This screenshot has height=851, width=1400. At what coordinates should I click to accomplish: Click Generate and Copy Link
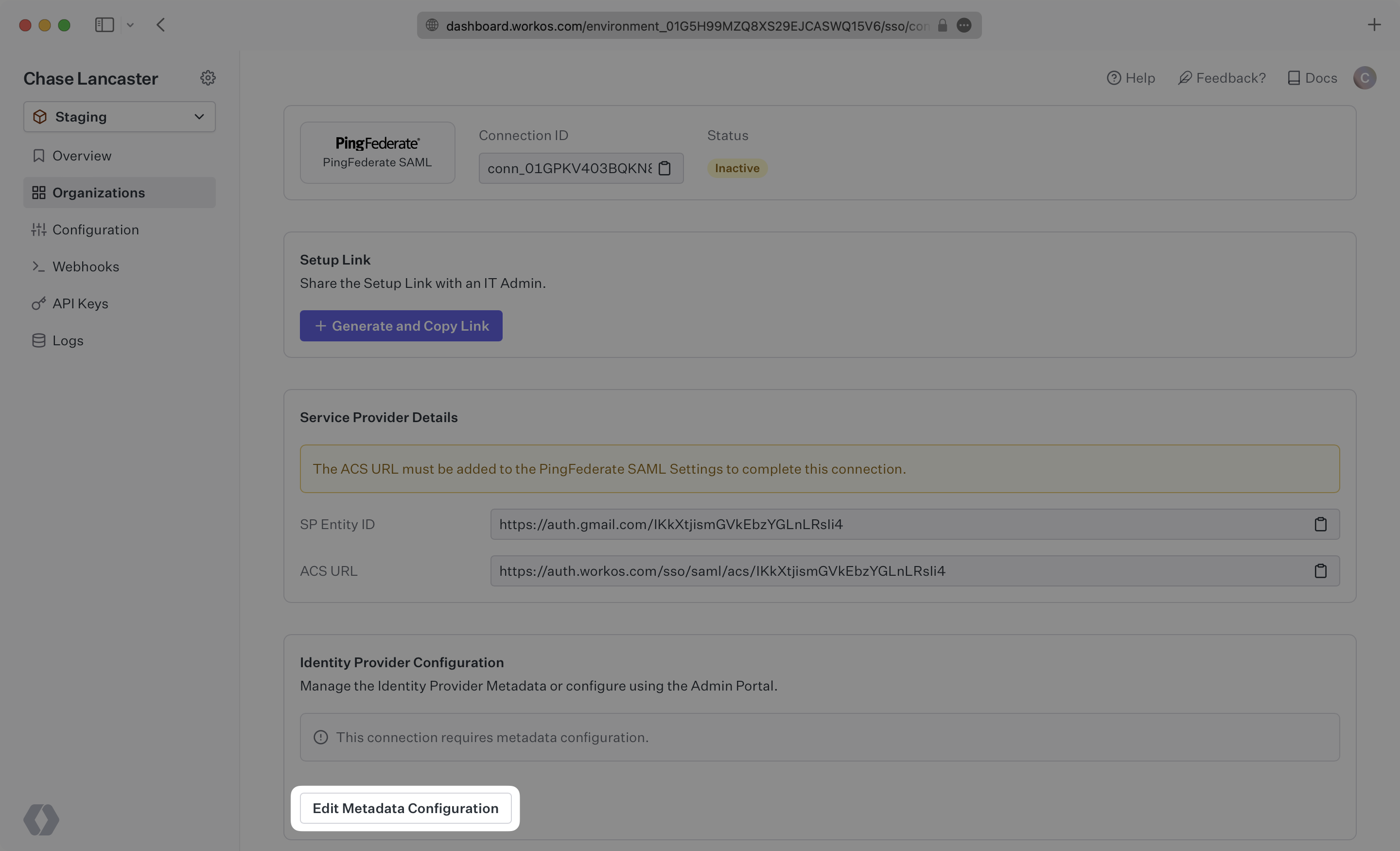401,325
